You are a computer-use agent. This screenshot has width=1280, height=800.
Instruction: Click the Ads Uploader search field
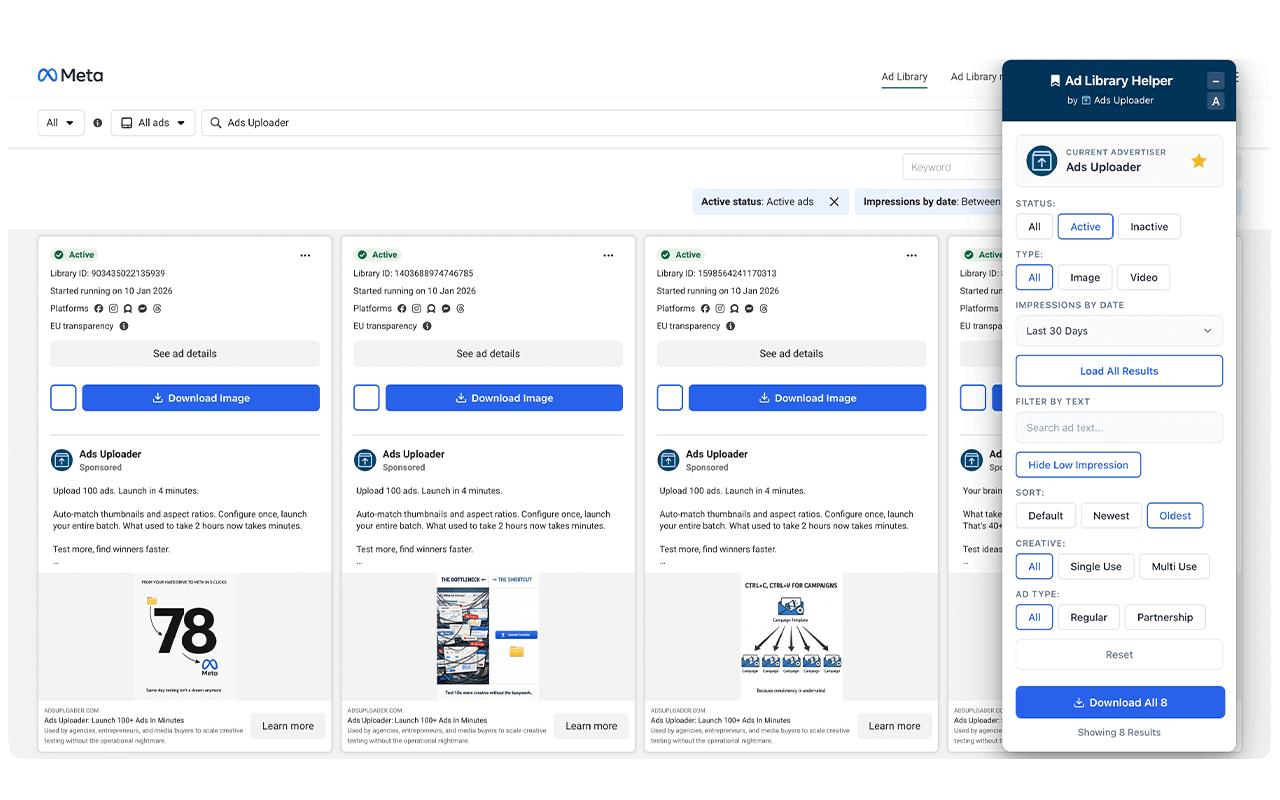click(600, 123)
